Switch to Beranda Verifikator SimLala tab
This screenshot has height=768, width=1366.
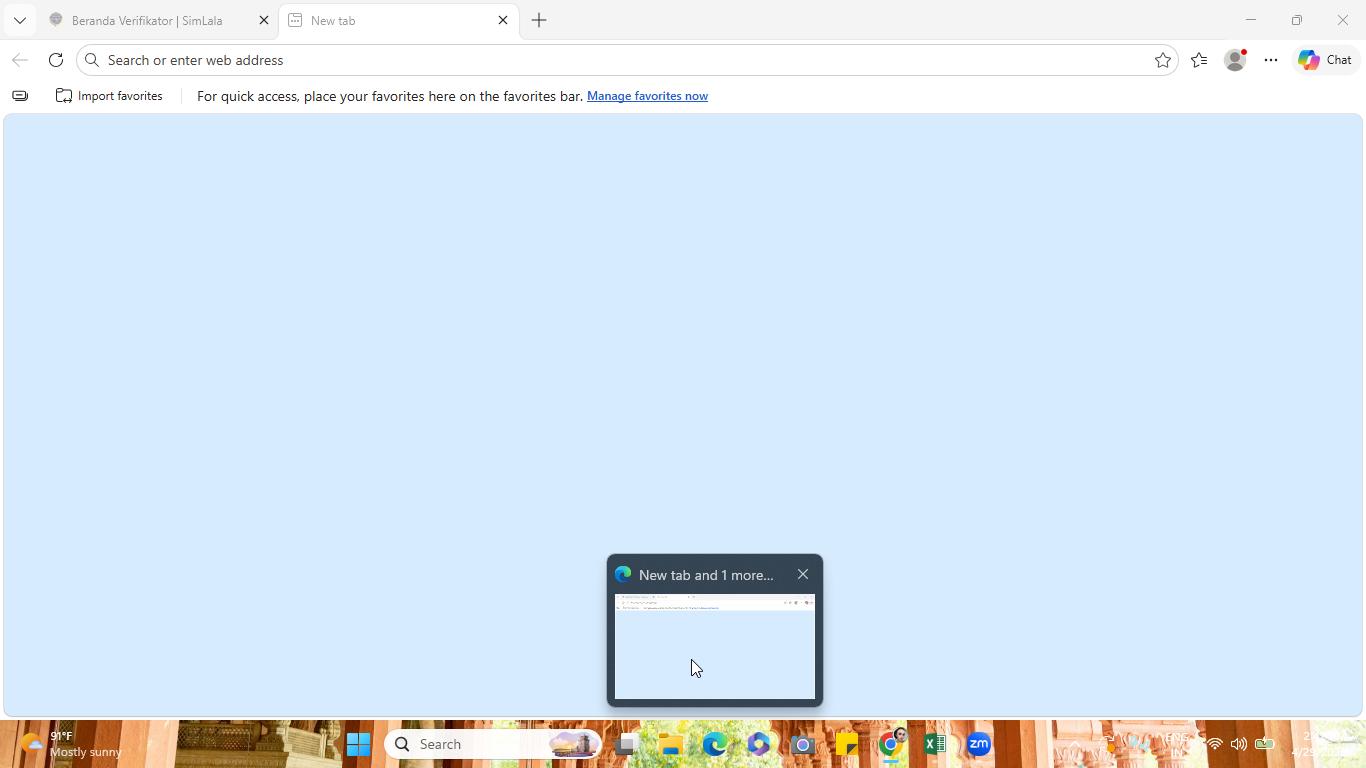pos(147,20)
